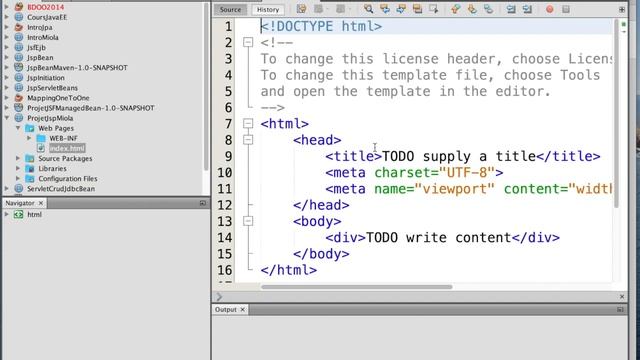Click the Find Selection magnifier icon
Viewport: 640px width, 360px height.
[x=368, y=9]
